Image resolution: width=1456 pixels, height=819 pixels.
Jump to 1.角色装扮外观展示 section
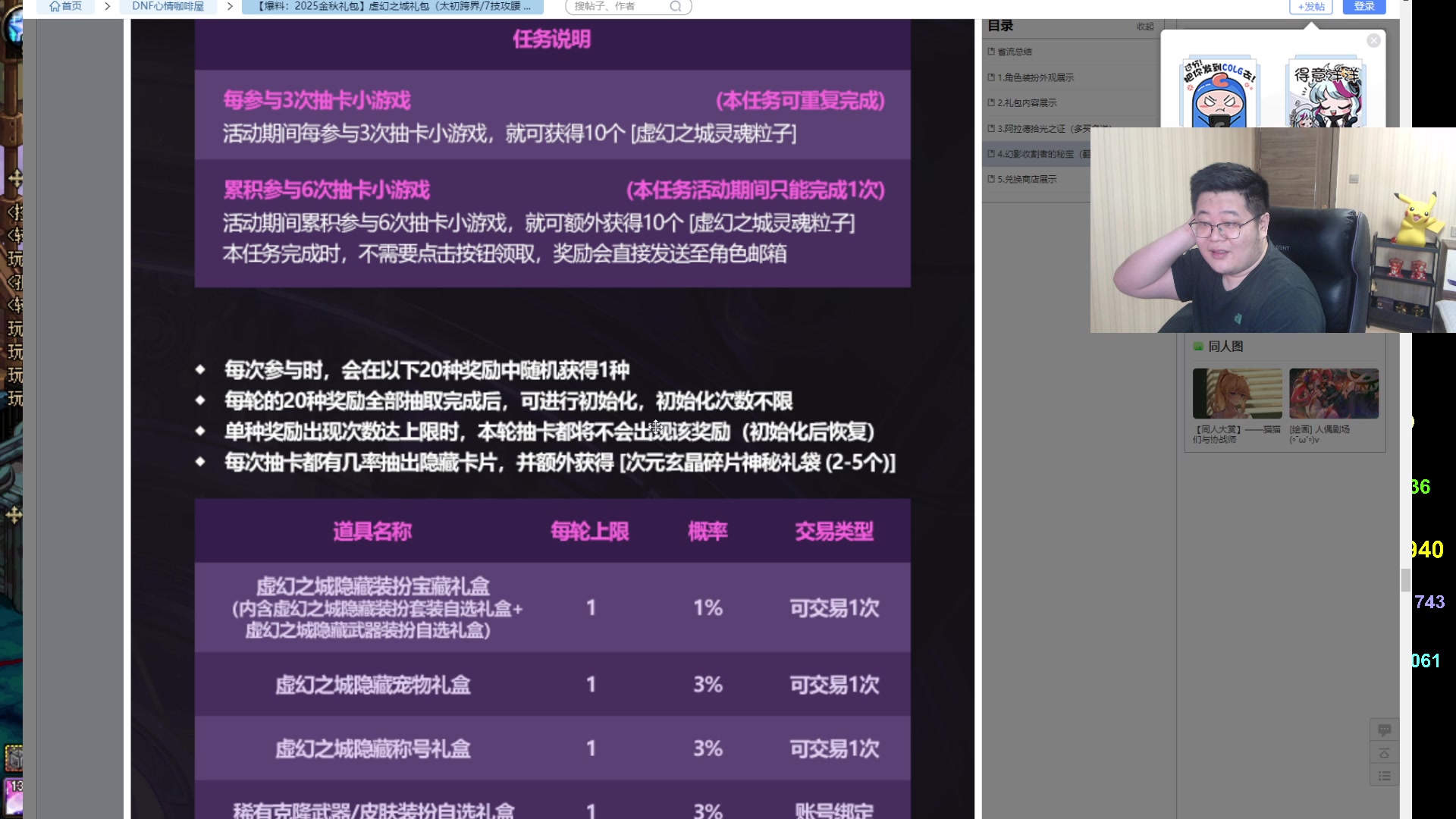[x=1035, y=77]
